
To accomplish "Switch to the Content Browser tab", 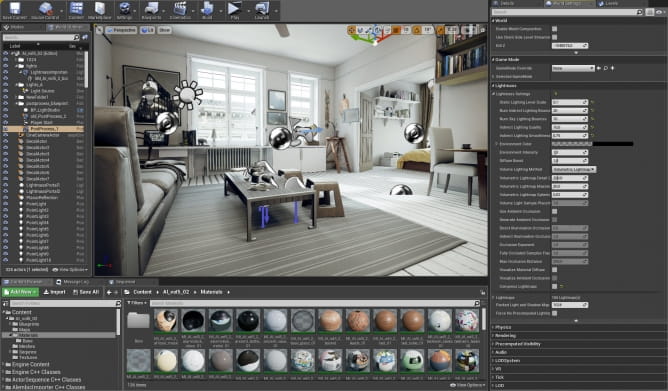I will point(26,282).
